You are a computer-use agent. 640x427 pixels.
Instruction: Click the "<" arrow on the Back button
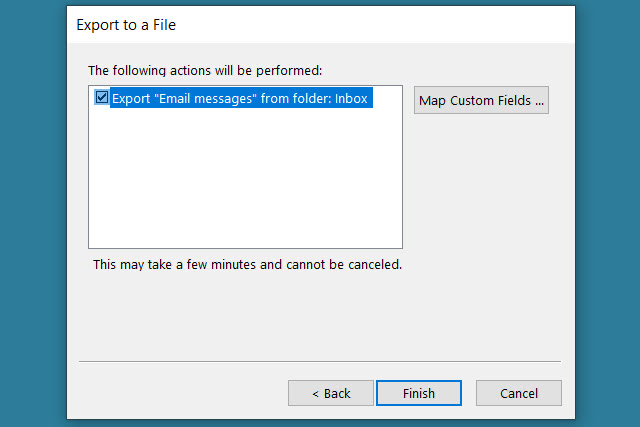coord(316,393)
